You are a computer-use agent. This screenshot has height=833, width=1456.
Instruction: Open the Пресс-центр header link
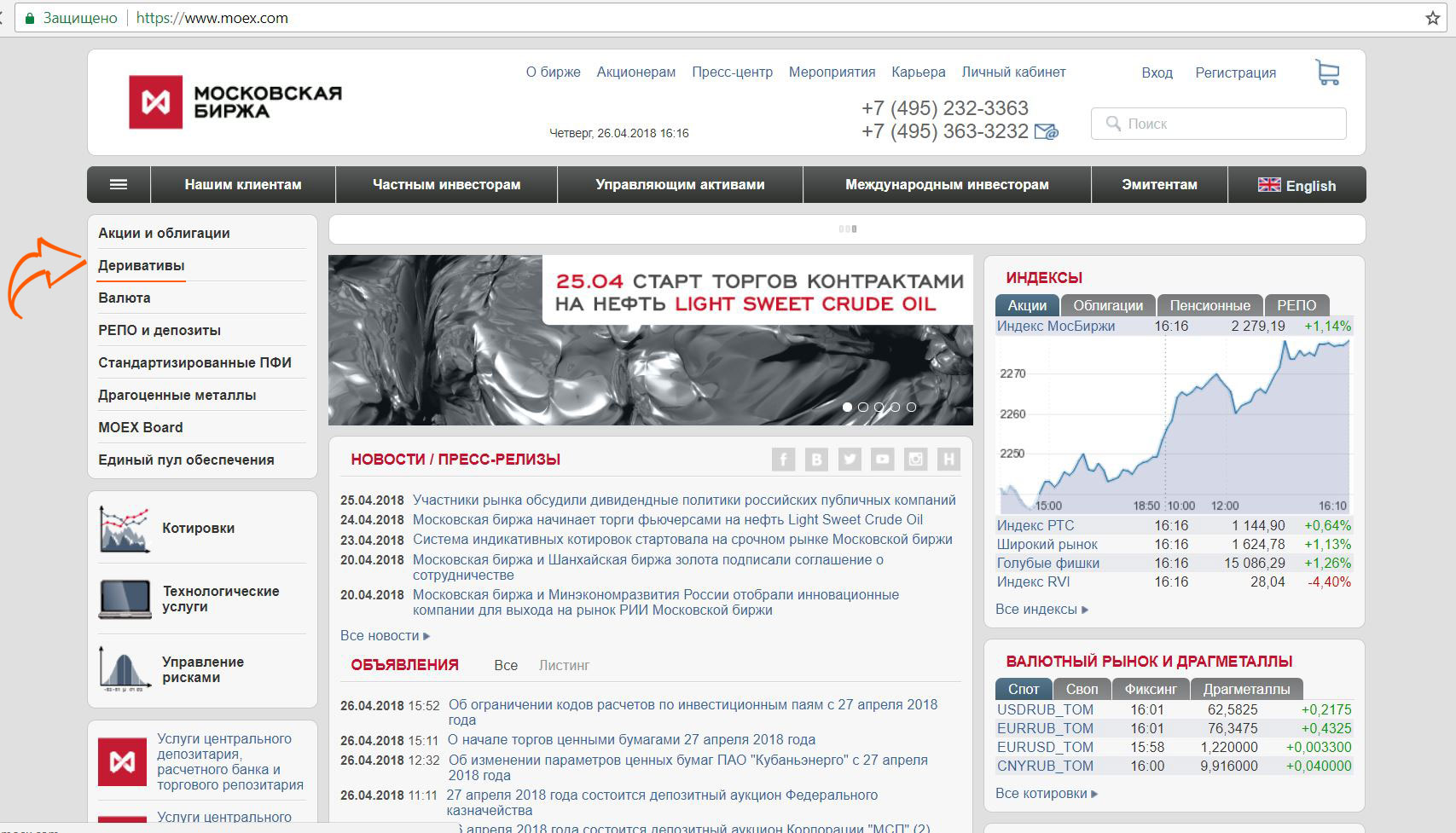(x=732, y=72)
